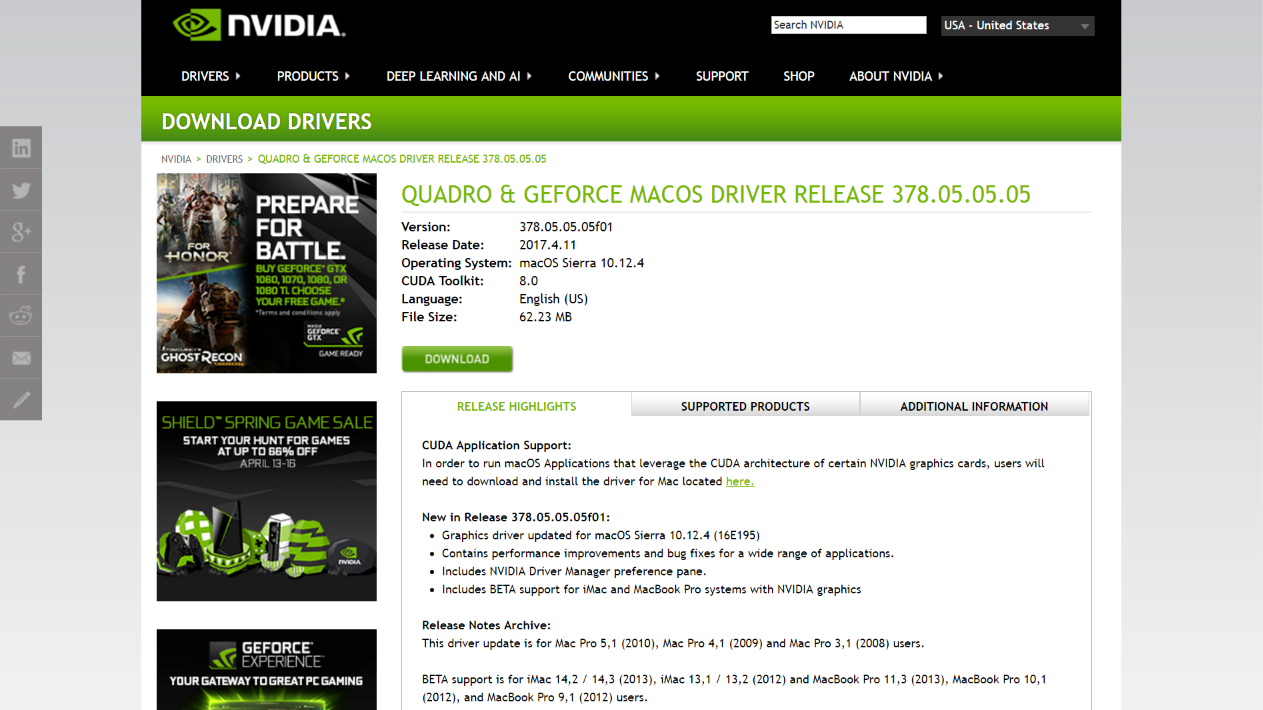
Task: Expand the DRIVERS menu
Action: click(x=211, y=76)
